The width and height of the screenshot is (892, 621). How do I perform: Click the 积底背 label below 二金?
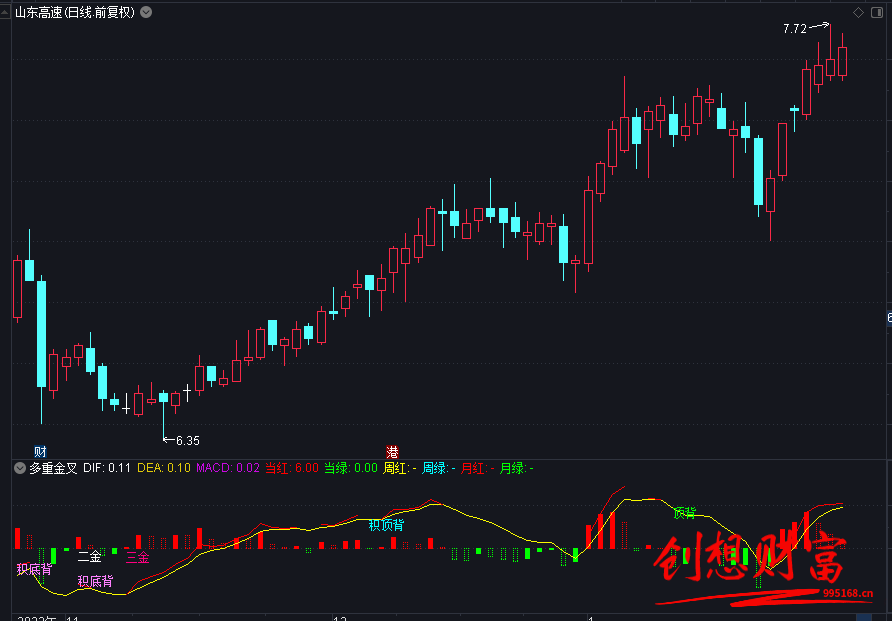point(95,581)
